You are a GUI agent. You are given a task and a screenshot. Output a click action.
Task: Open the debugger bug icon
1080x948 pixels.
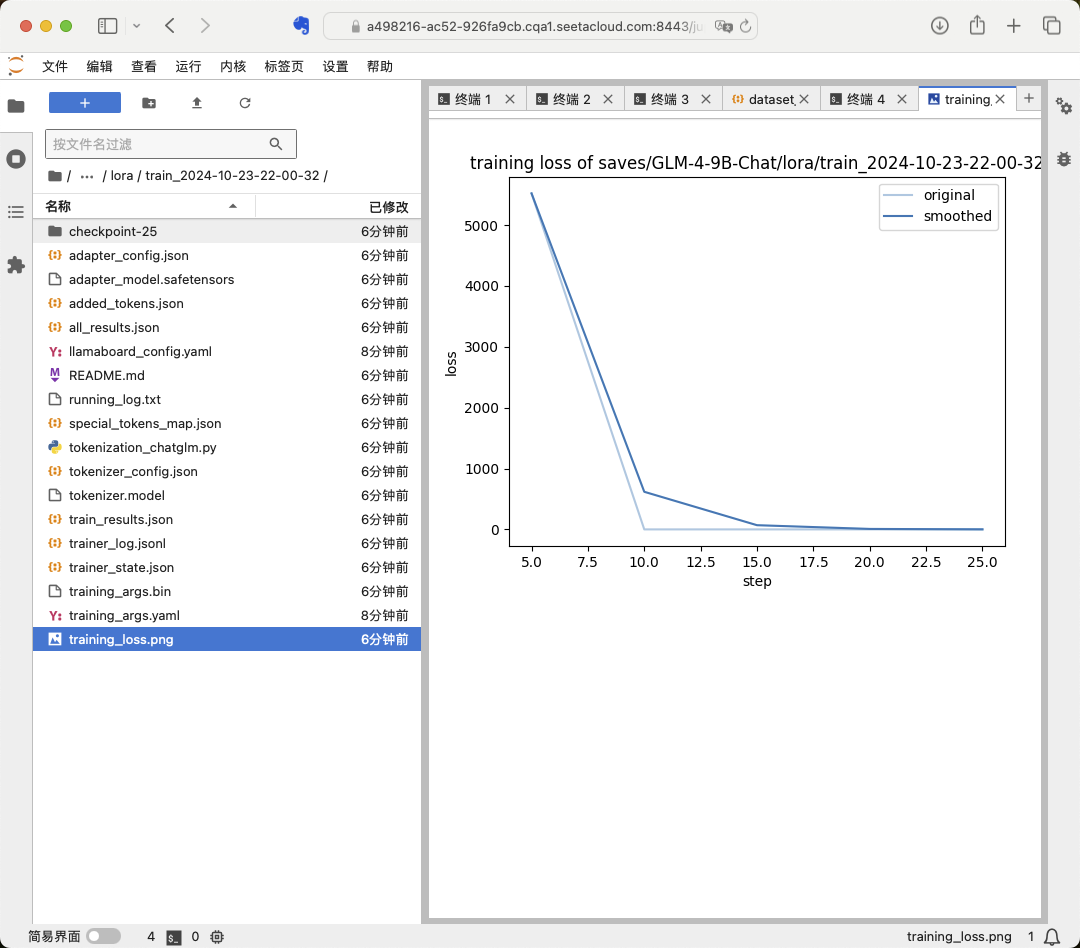coord(1064,159)
